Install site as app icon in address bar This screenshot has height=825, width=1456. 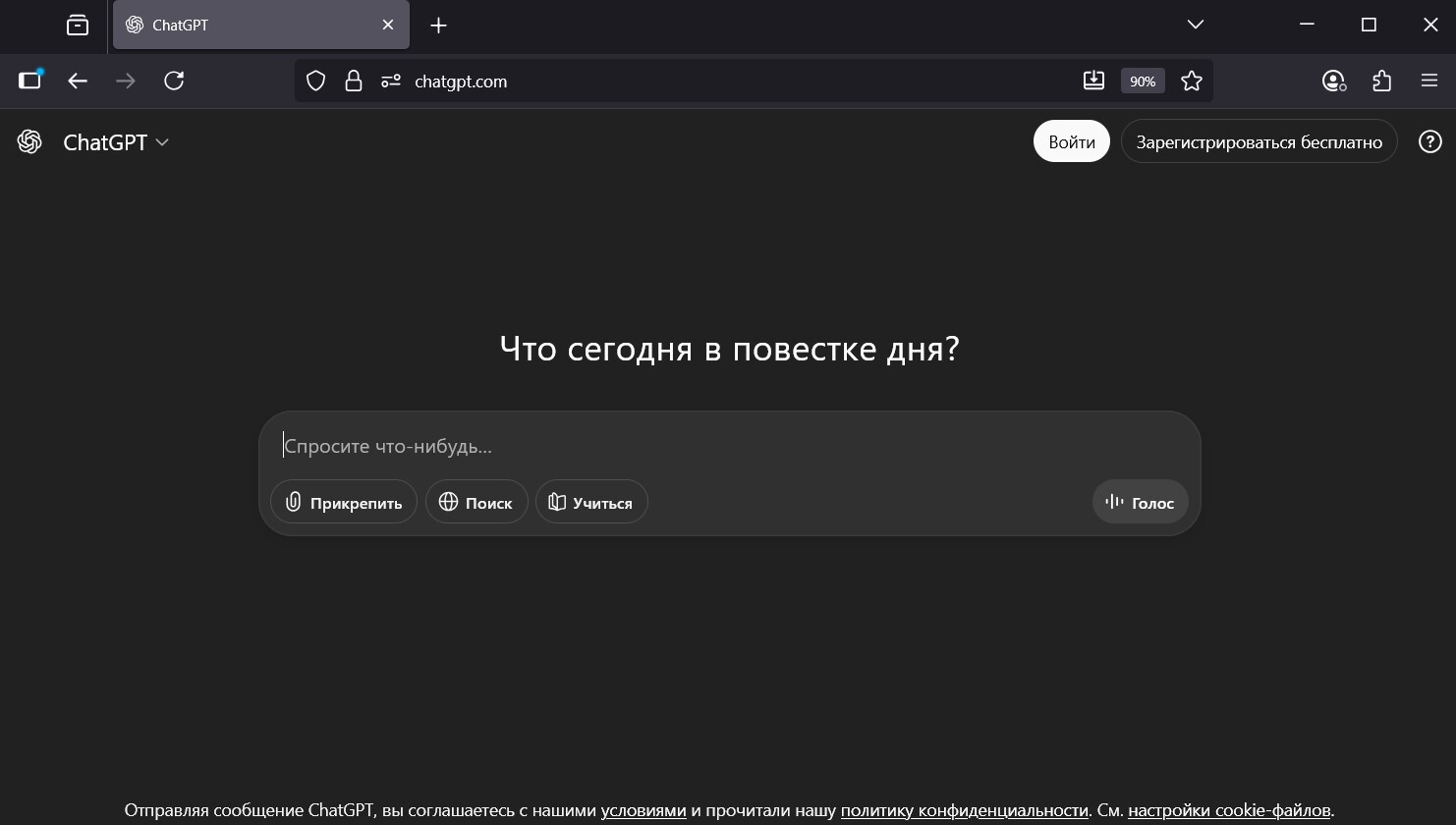coord(1093,82)
